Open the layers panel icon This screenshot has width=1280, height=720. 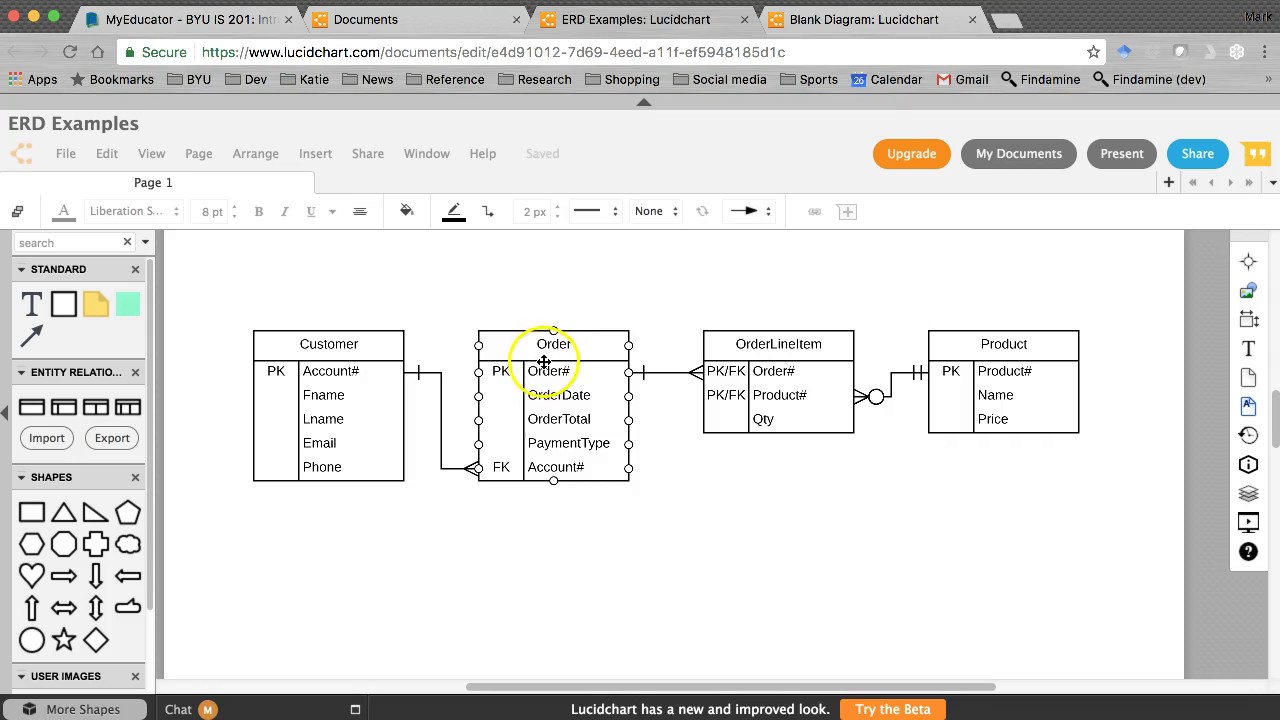[1248, 493]
